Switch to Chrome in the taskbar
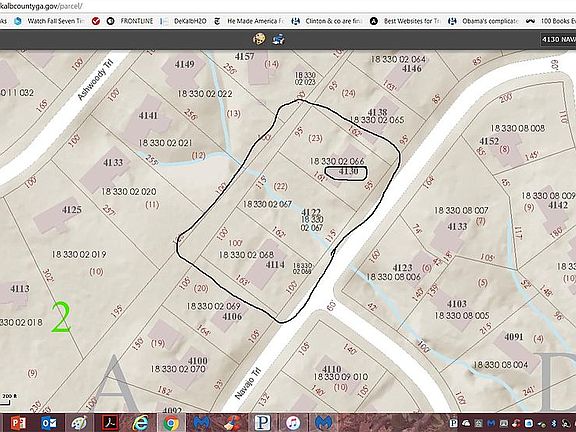This screenshot has height=432, width=576. [x=171, y=423]
